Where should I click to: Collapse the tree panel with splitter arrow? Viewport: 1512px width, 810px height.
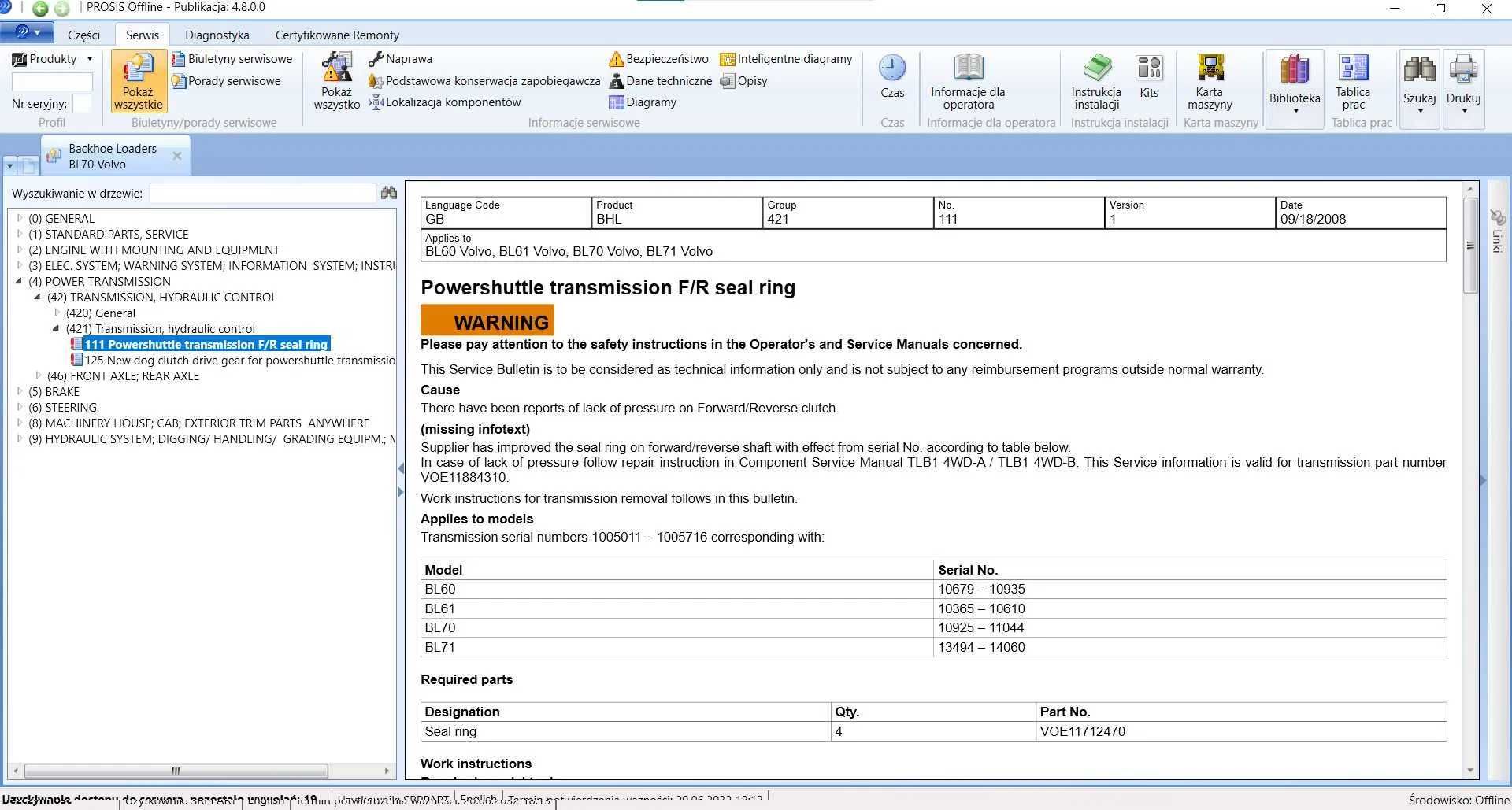[x=401, y=468]
